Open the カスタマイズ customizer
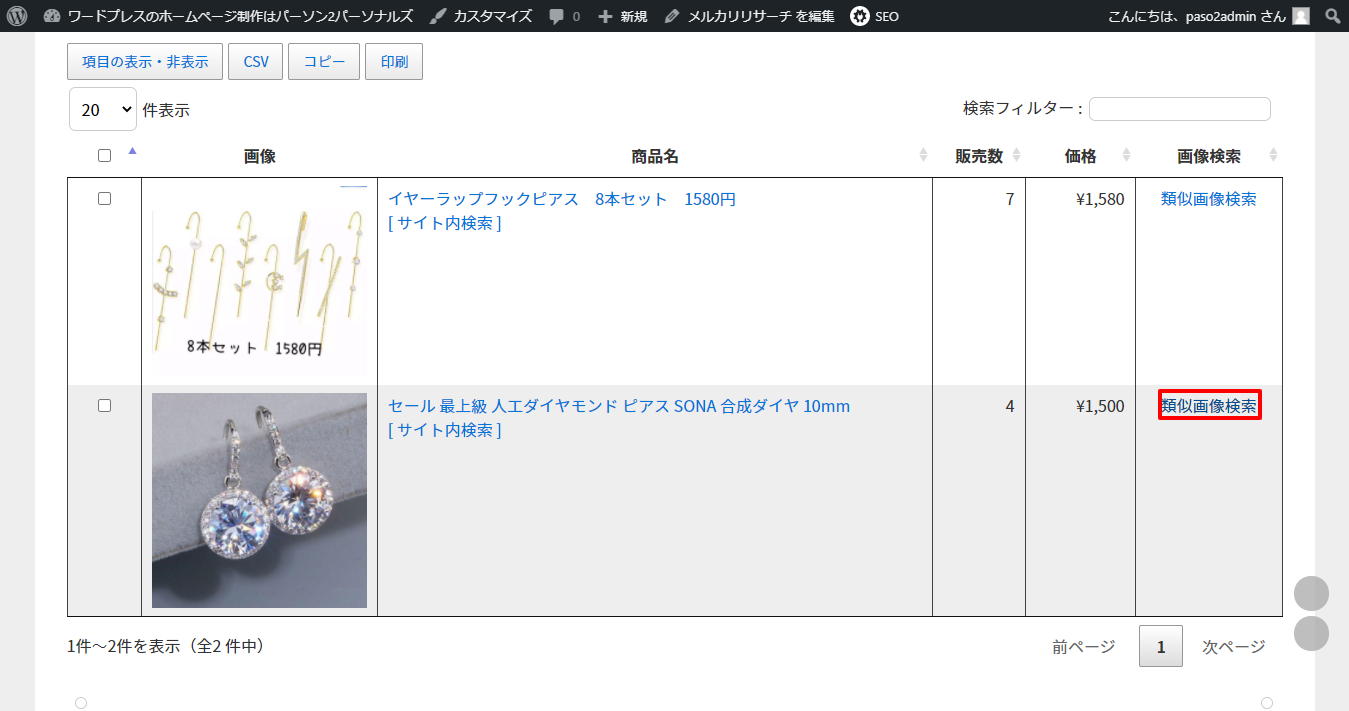This screenshot has height=711, width=1349. coord(481,16)
